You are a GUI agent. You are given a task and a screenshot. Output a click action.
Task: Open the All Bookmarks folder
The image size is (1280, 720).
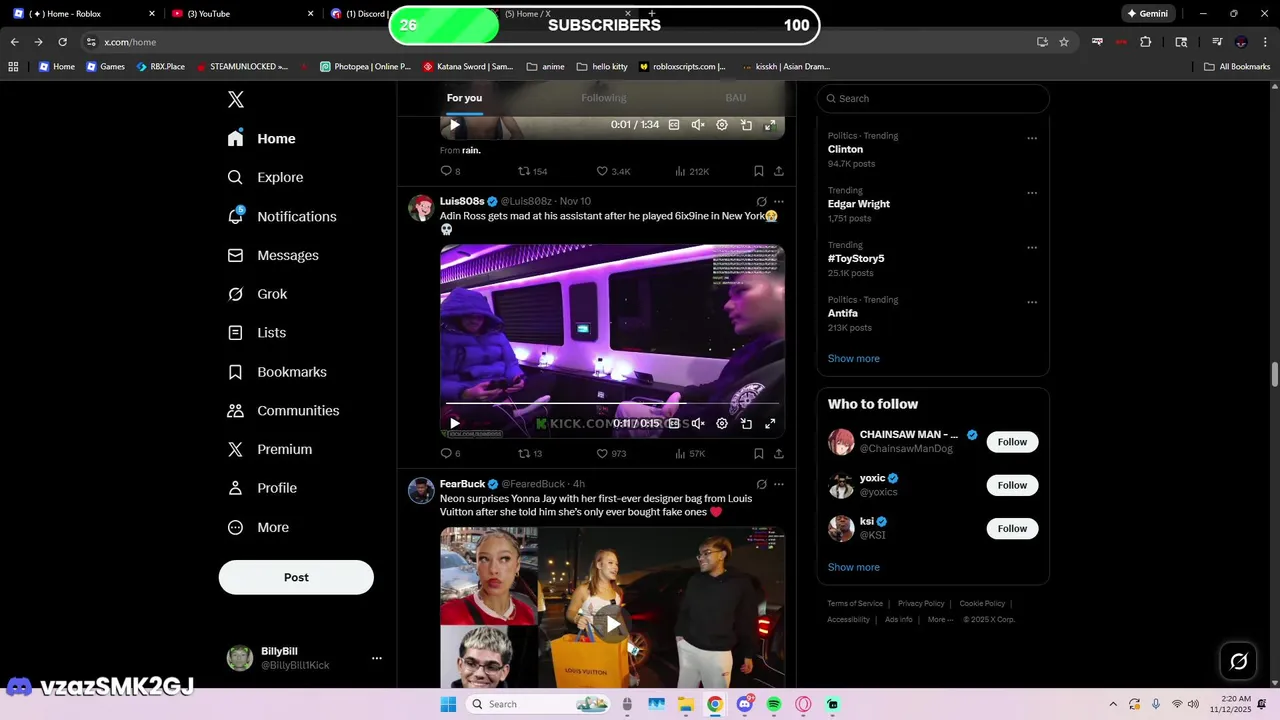coord(1237,67)
